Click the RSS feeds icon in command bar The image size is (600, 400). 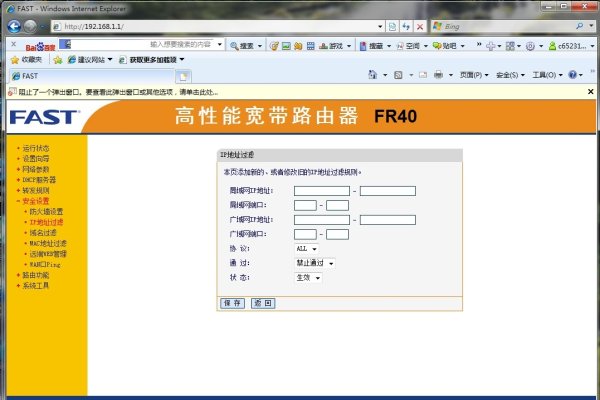click(398, 75)
